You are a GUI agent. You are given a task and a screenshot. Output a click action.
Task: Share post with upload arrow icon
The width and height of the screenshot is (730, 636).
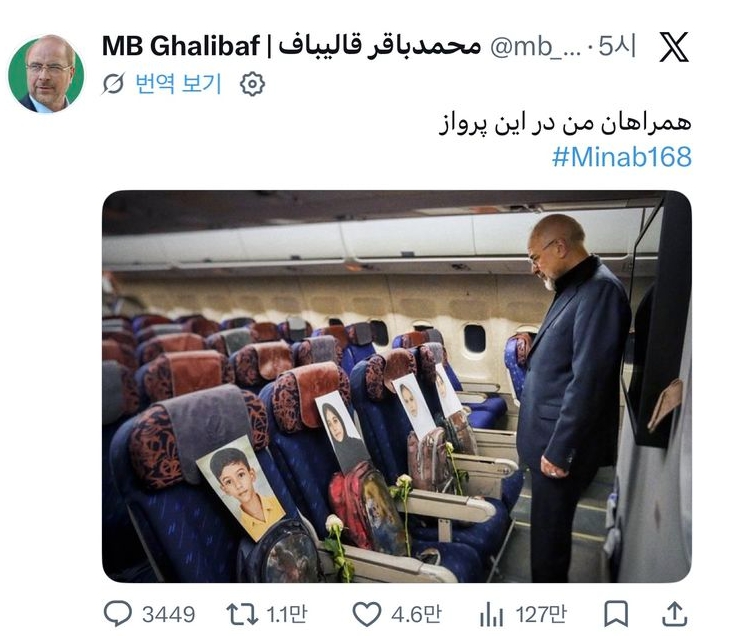[x=675, y=614]
